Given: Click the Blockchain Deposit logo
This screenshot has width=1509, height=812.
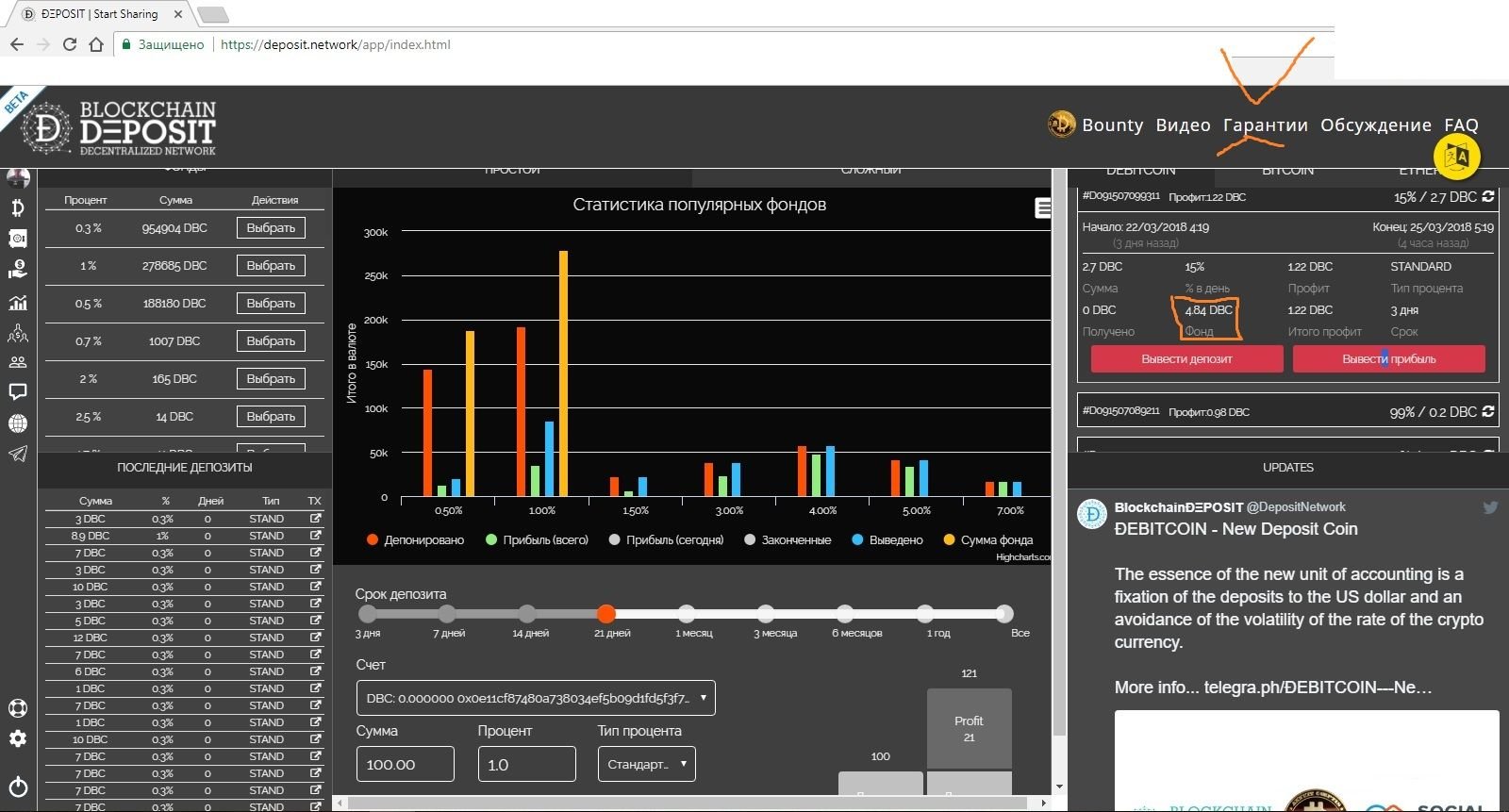Looking at the screenshot, I should 119,128.
